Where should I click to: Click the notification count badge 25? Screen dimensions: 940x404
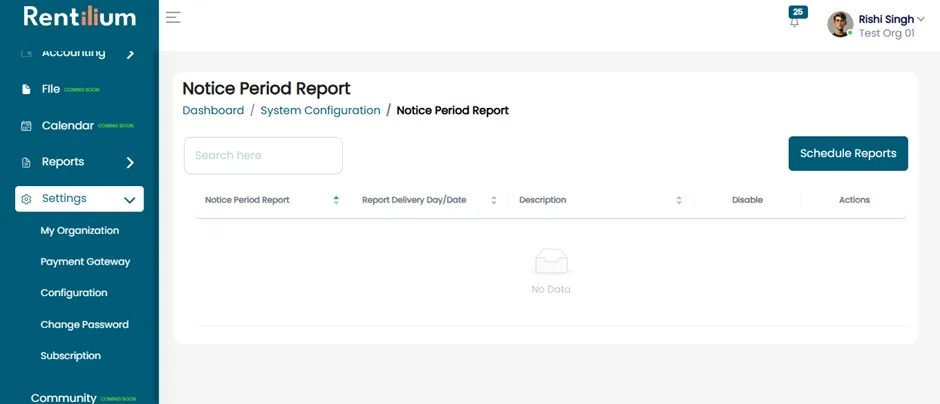798,12
